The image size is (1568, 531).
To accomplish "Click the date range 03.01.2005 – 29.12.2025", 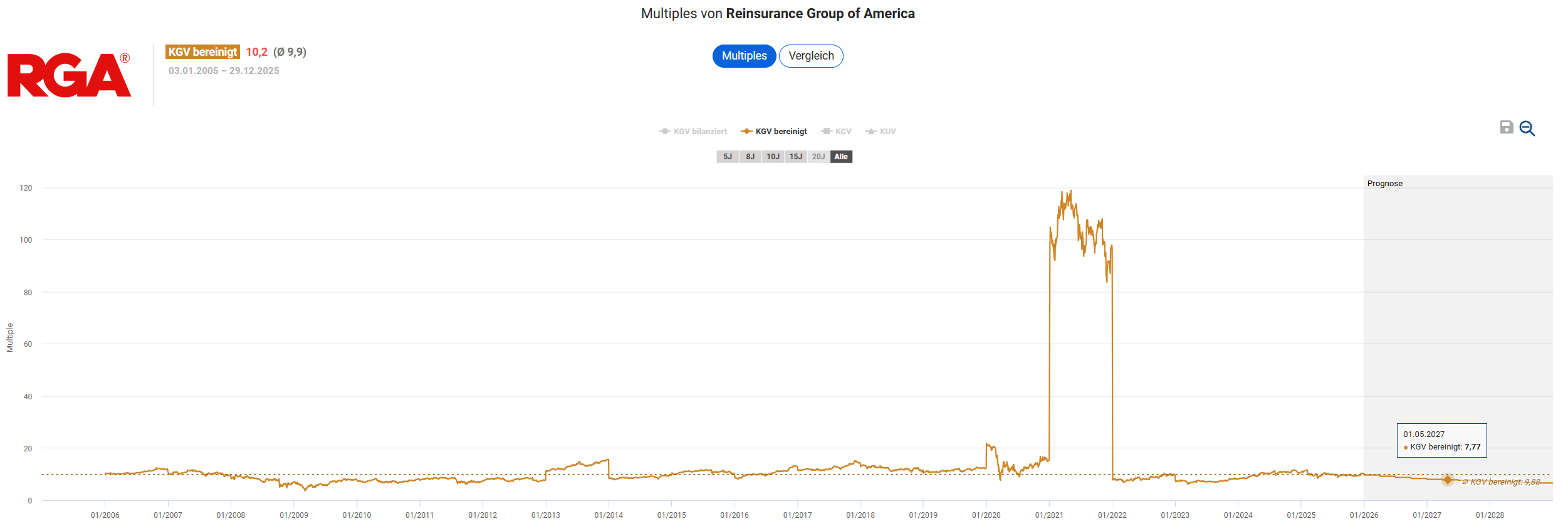I will click(224, 71).
